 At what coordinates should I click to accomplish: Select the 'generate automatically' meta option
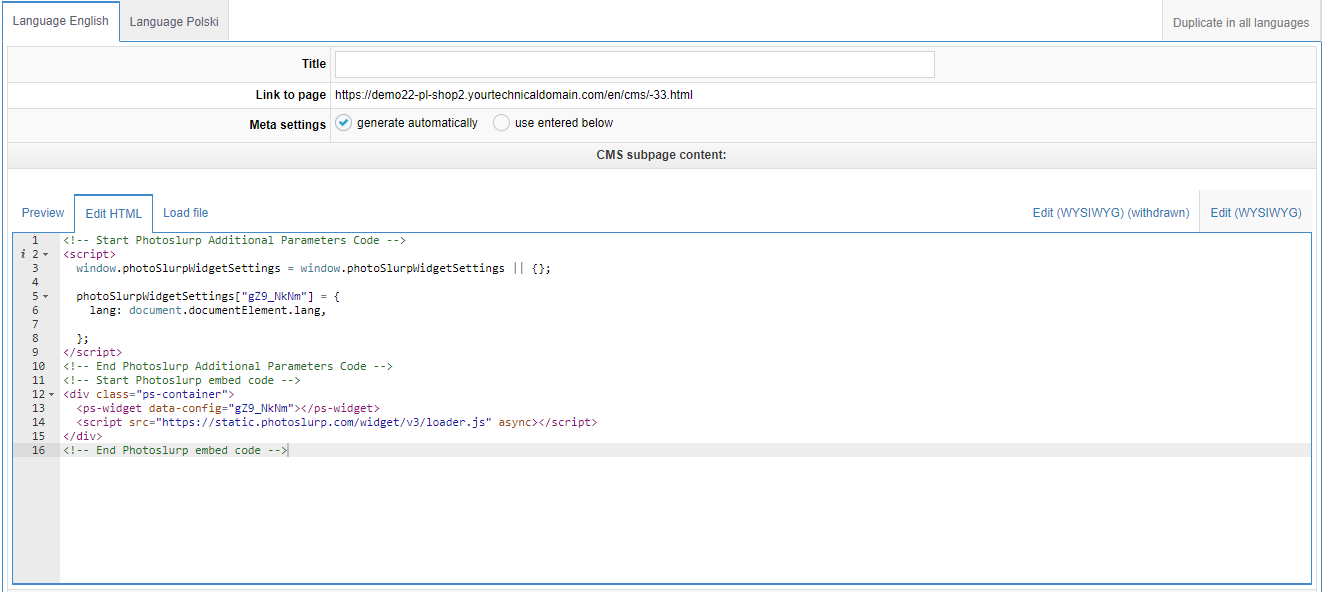pyautogui.click(x=343, y=123)
